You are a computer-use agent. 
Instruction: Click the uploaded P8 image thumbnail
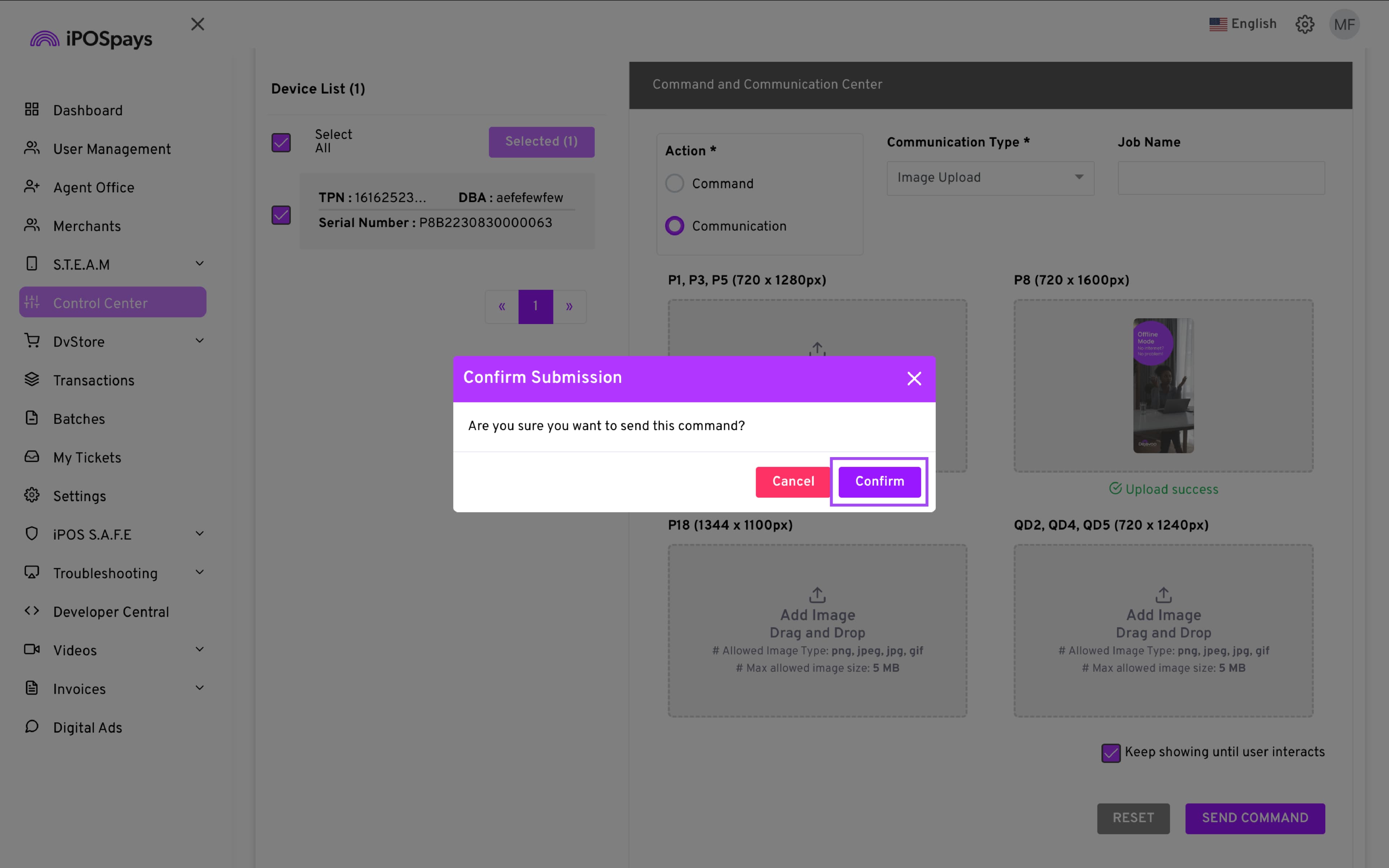tap(1163, 385)
